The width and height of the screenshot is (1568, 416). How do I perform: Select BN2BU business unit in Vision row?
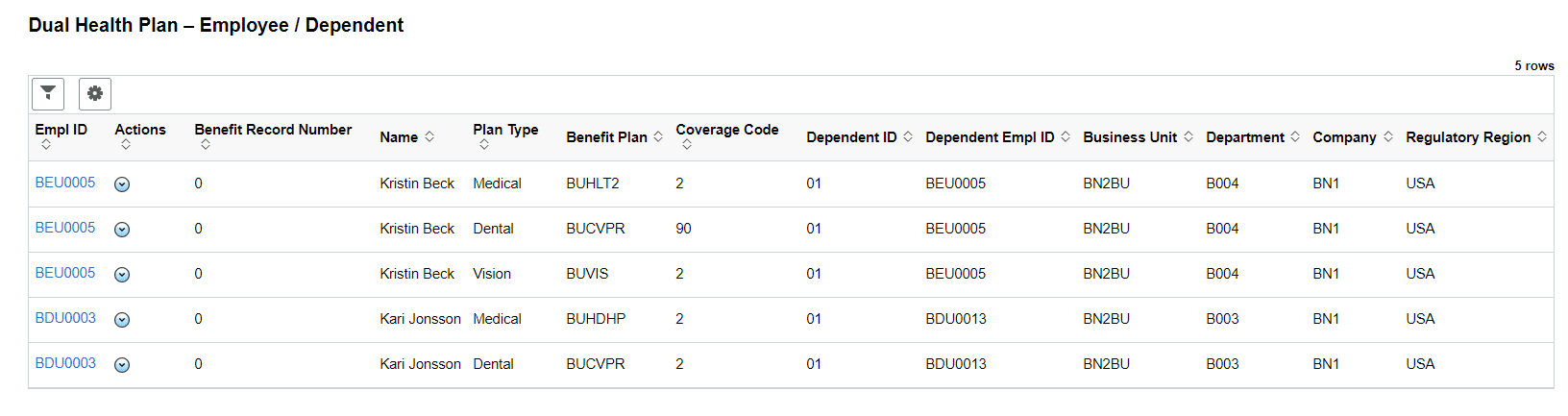tap(1106, 274)
